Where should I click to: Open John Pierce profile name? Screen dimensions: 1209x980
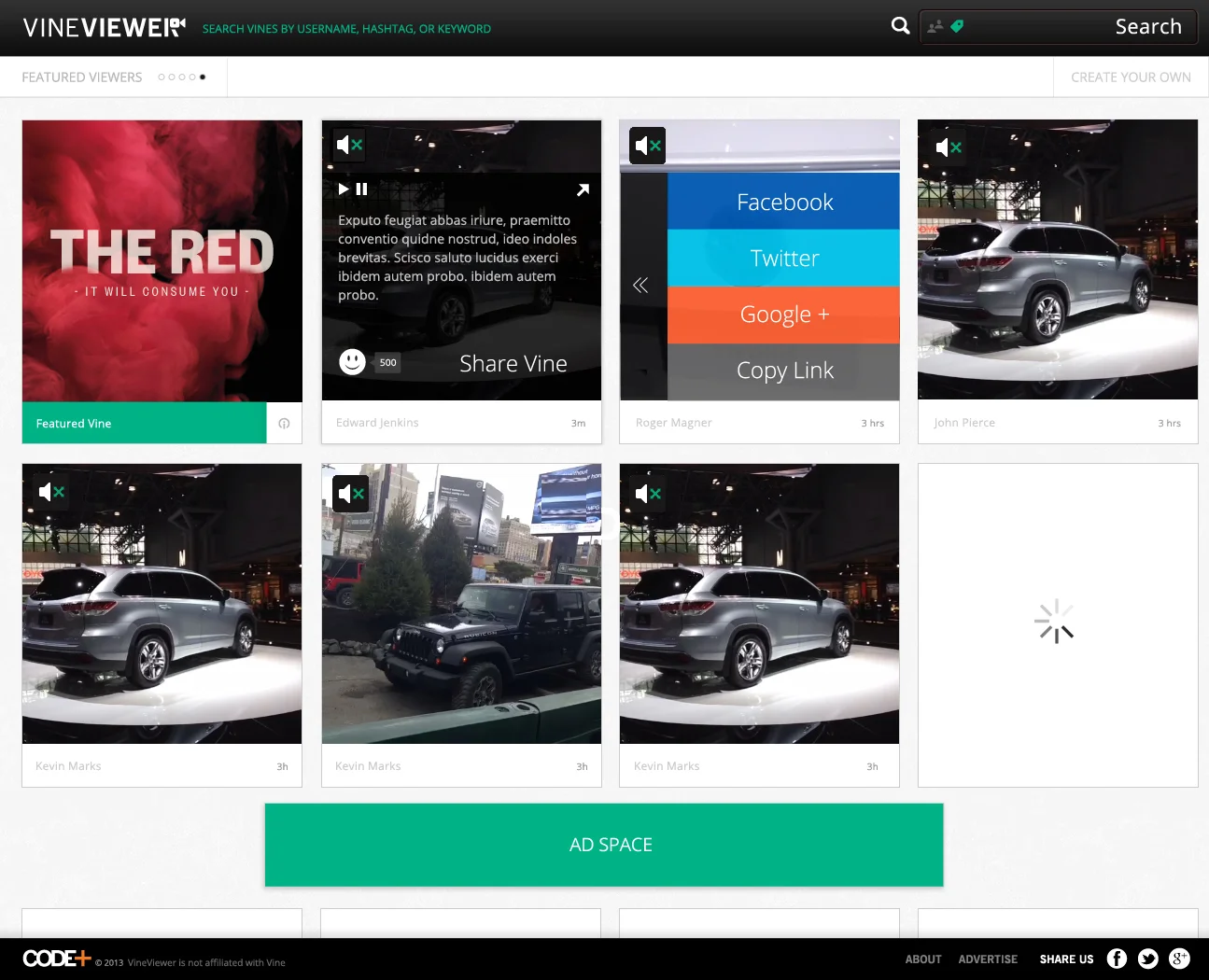click(964, 423)
